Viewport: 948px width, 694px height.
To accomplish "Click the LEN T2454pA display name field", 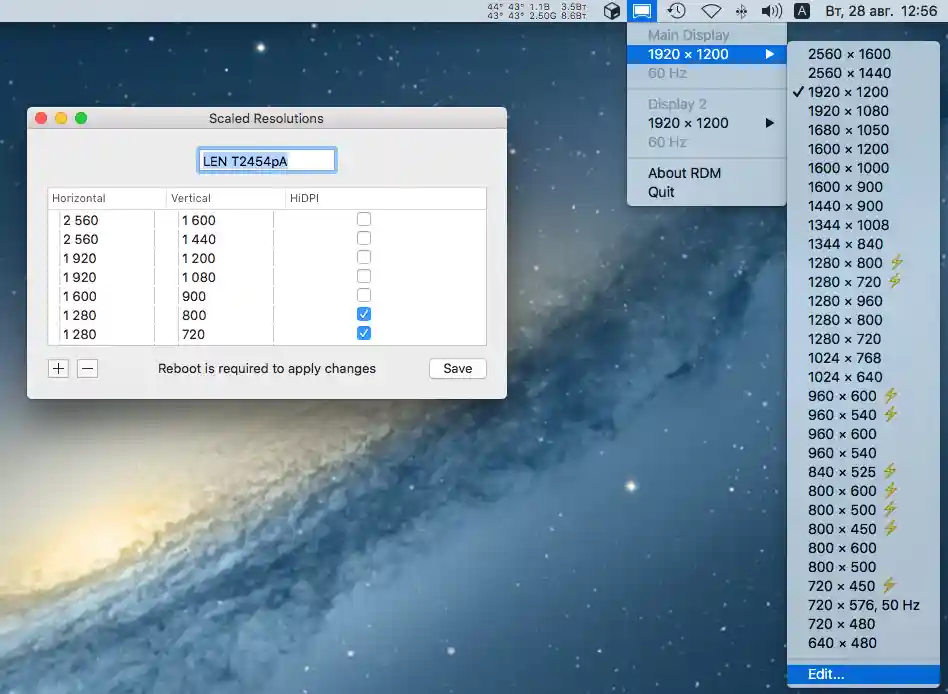I will coord(266,159).
